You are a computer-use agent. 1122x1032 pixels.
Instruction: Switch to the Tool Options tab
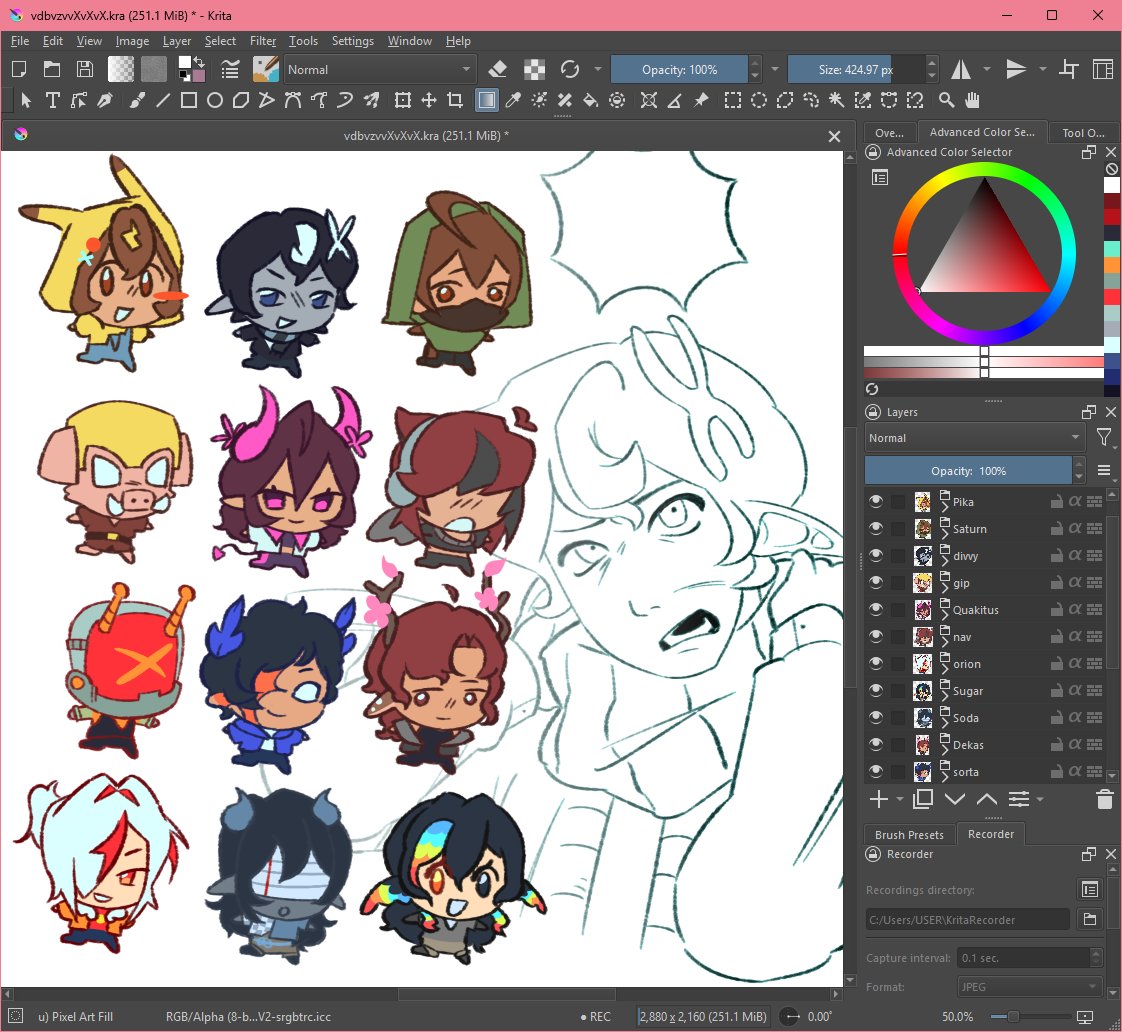coord(1083,132)
